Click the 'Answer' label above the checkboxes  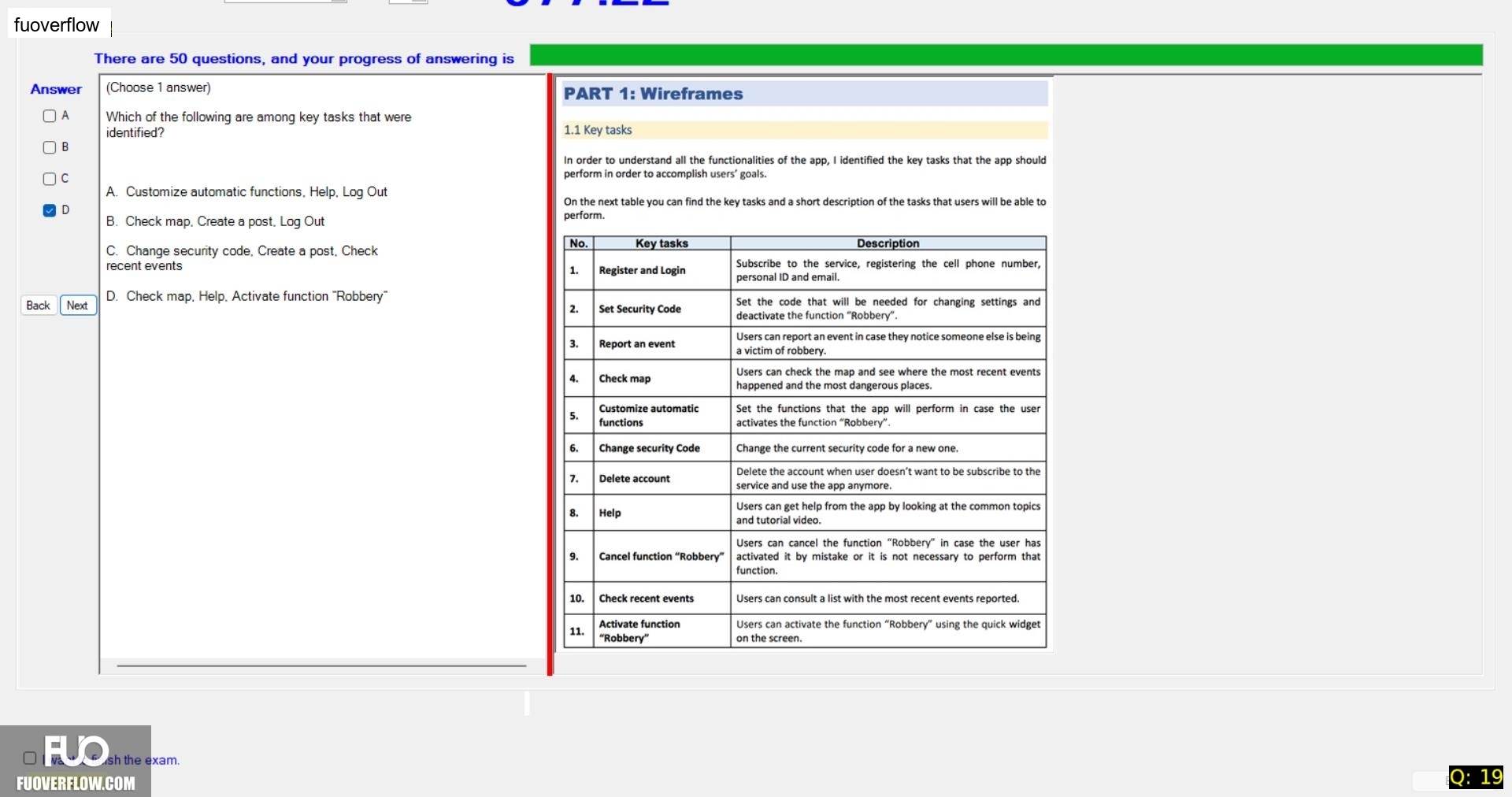coord(56,90)
